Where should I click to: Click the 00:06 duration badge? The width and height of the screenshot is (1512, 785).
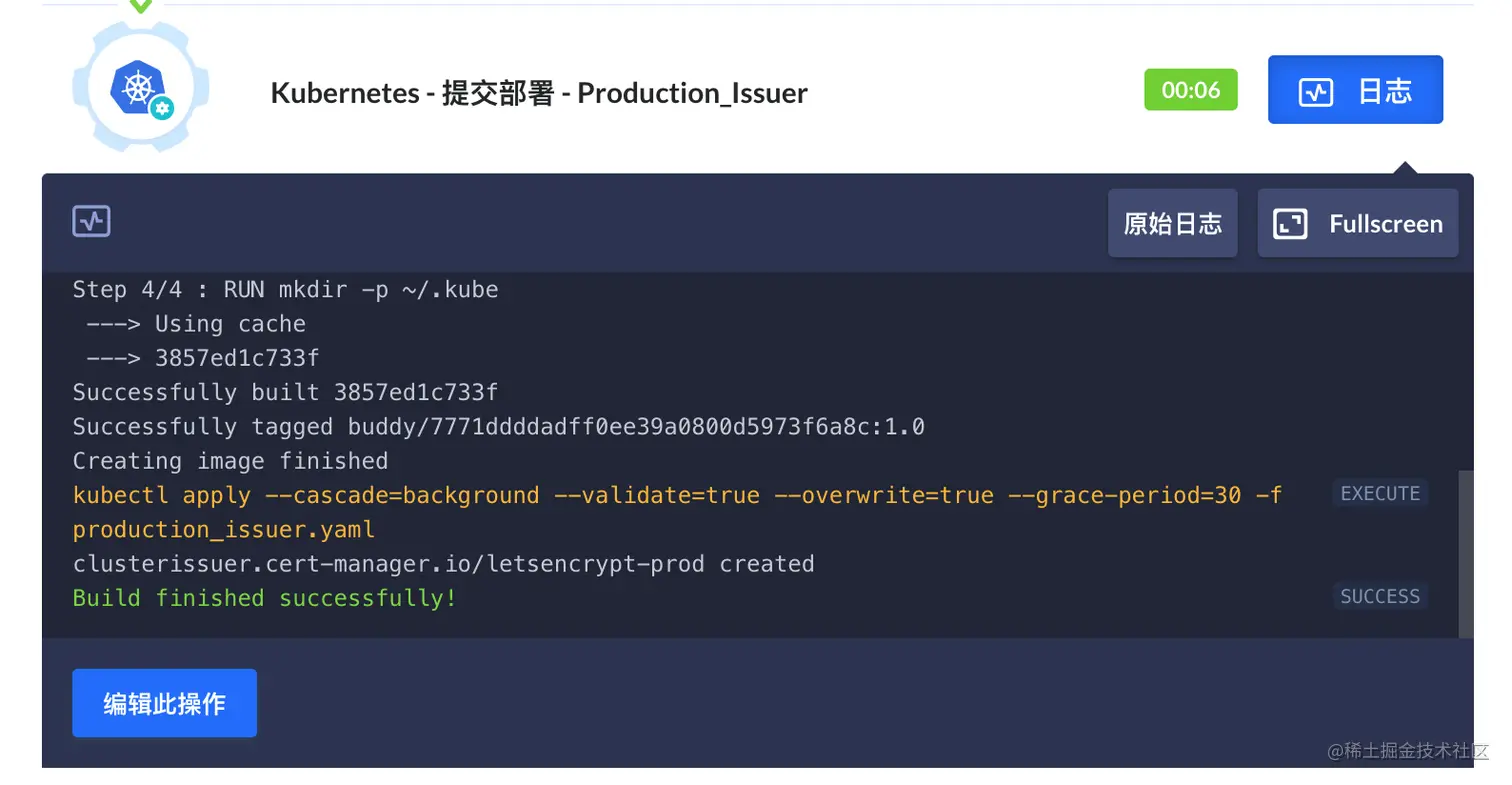[1190, 90]
